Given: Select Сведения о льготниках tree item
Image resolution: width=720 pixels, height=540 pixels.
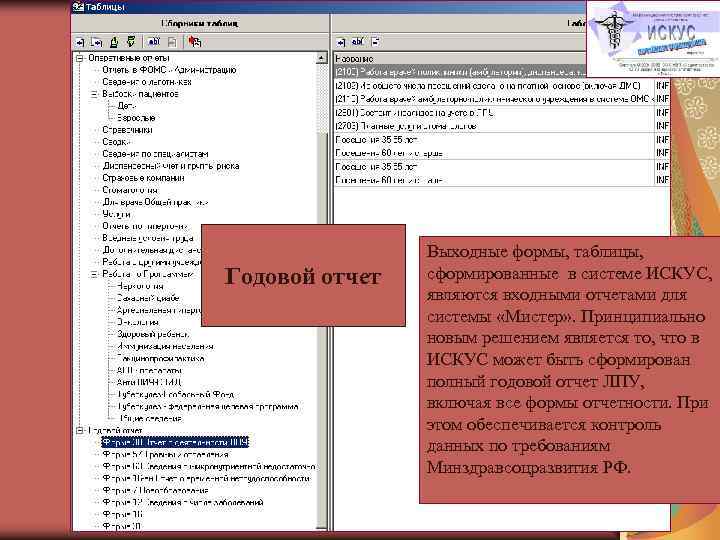Looking at the screenshot, I should tap(146, 82).
